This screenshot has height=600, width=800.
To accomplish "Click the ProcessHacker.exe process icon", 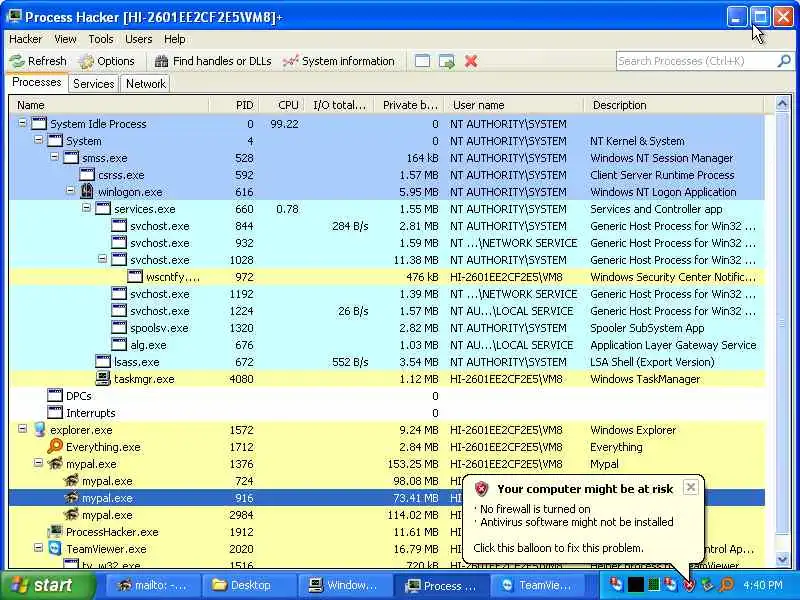I will click(x=55, y=532).
